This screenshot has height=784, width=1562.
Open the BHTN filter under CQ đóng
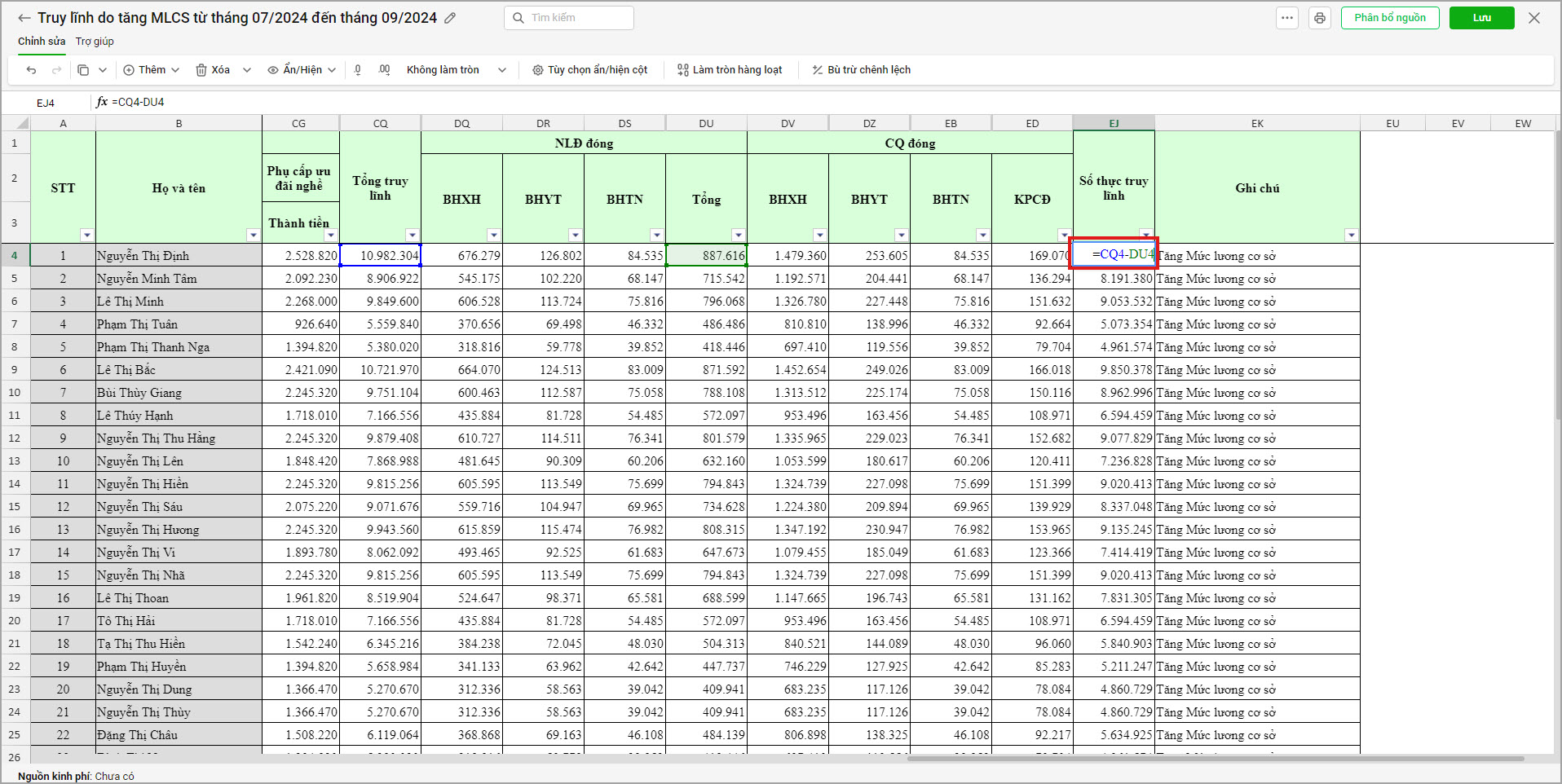(x=983, y=236)
